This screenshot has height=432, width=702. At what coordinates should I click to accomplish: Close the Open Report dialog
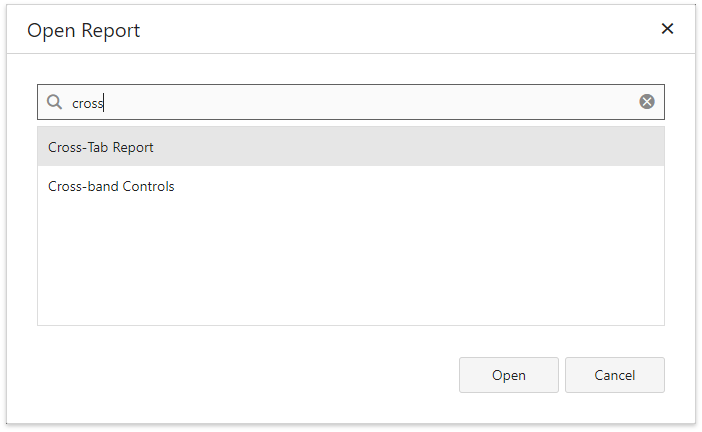click(x=667, y=29)
